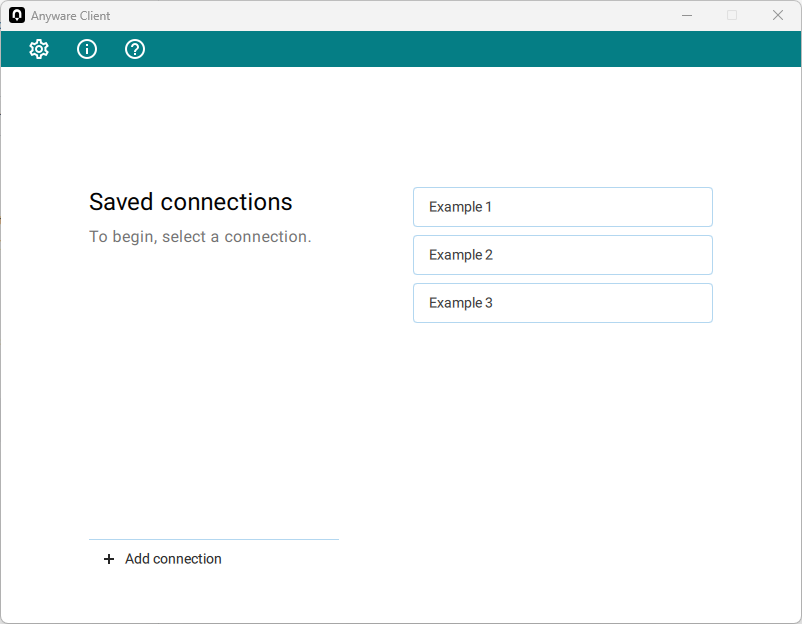
Task: Choose the Example 3 connection
Action: click(563, 303)
